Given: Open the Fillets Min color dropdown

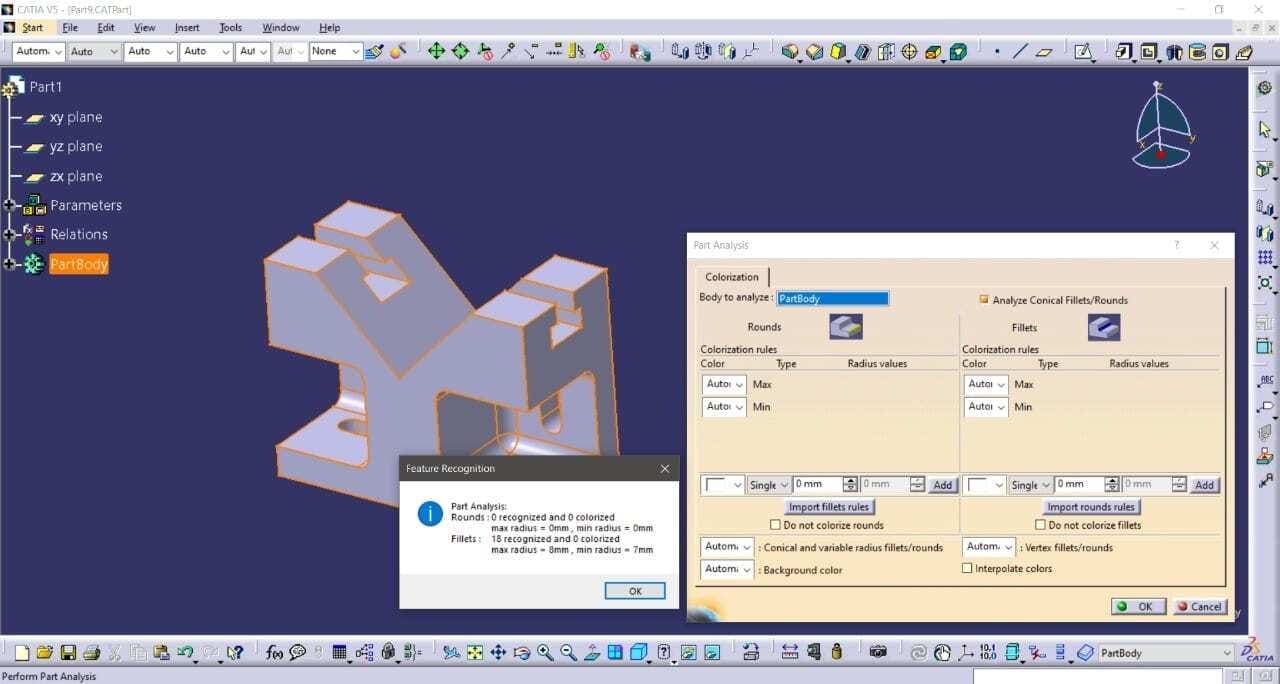Looking at the screenshot, I should click(986, 406).
